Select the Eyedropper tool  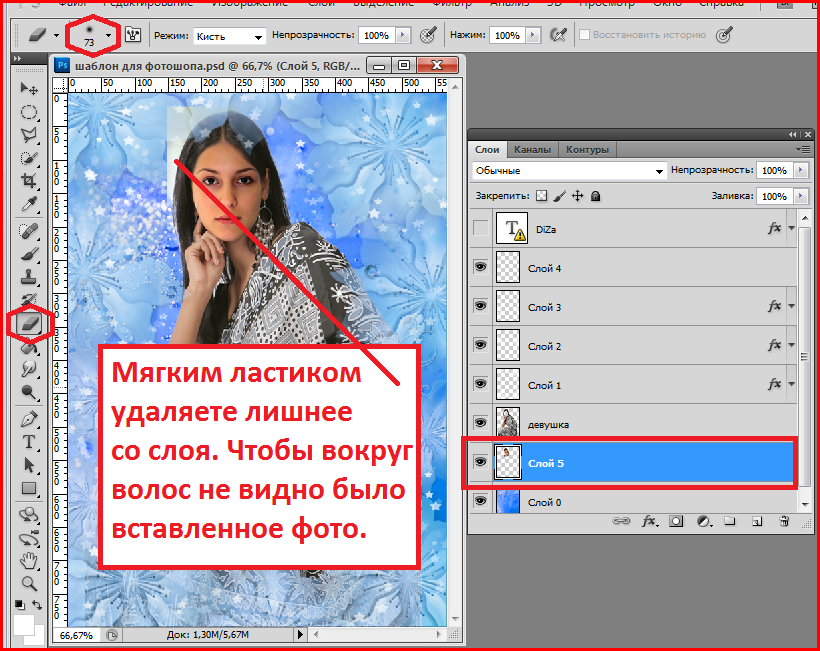(x=29, y=204)
